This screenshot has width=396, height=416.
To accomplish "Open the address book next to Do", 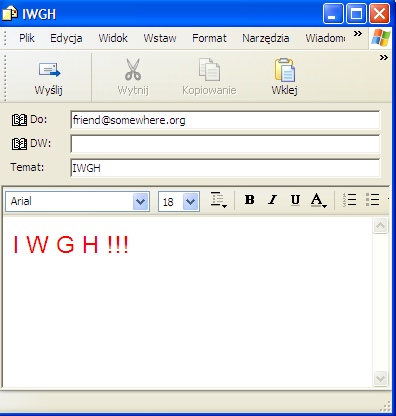I will tap(19, 120).
